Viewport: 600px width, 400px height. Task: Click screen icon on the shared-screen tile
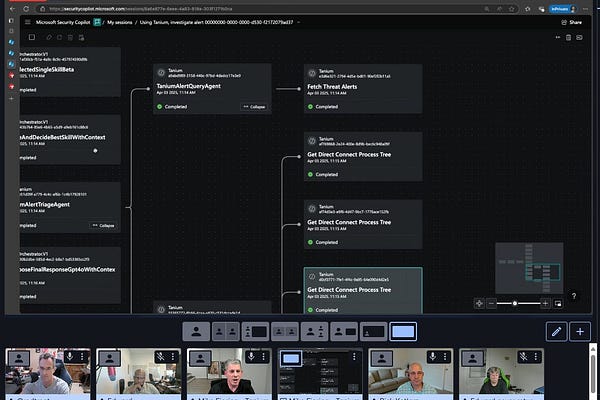click(x=291, y=359)
